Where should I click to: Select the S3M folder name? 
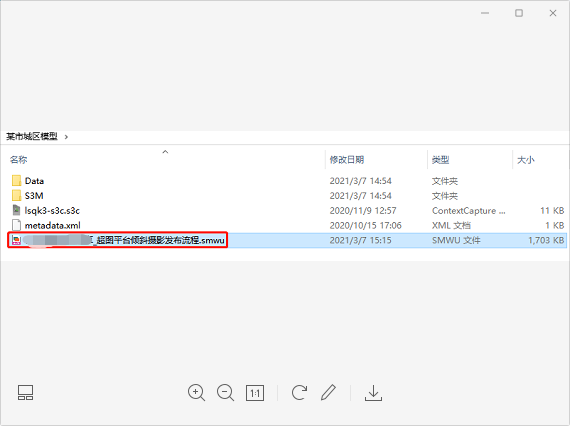pyautogui.click(x=34, y=196)
